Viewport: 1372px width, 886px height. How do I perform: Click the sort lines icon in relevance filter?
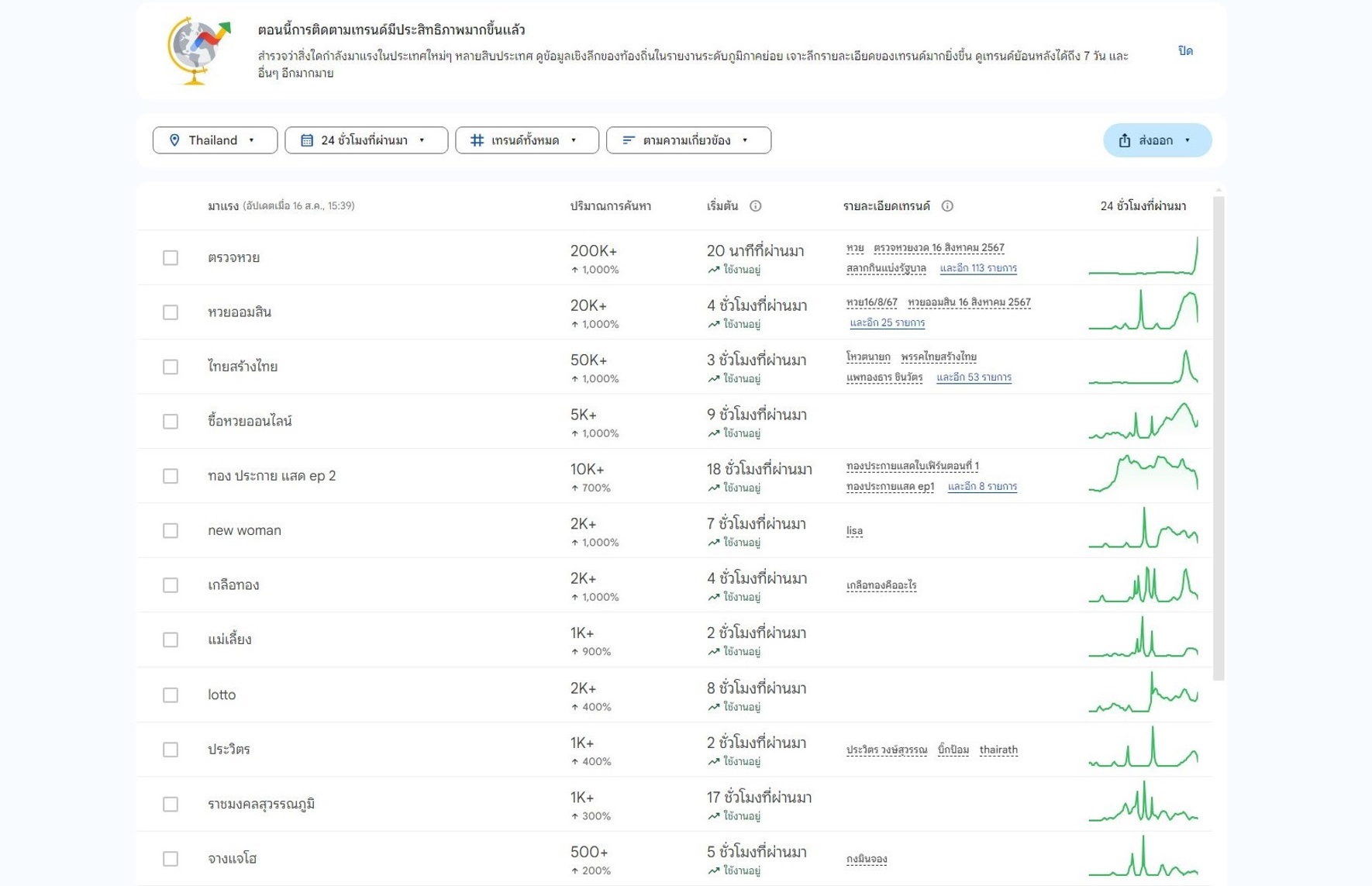pos(629,140)
